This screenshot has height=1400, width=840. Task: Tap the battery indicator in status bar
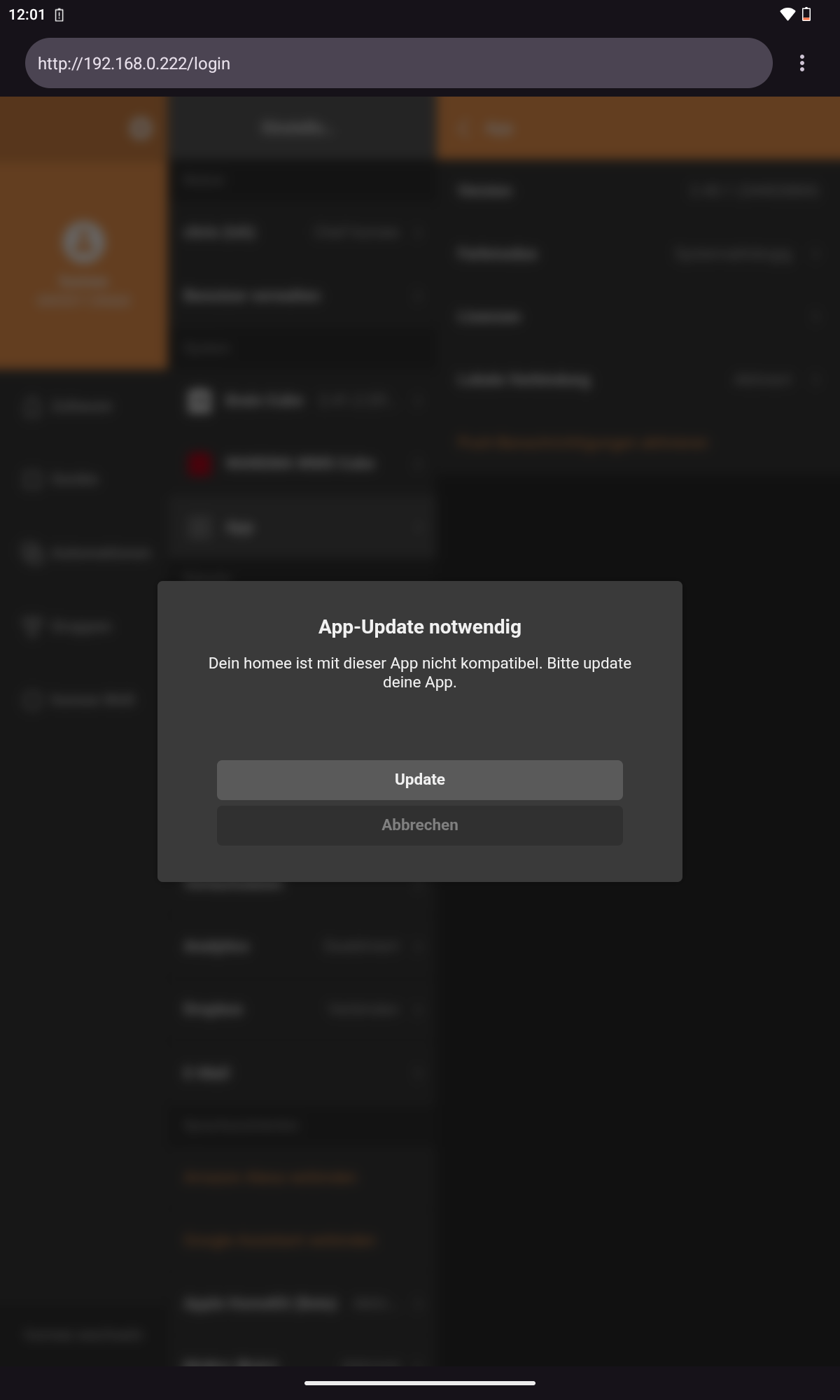pyautogui.click(x=806, y=15)
